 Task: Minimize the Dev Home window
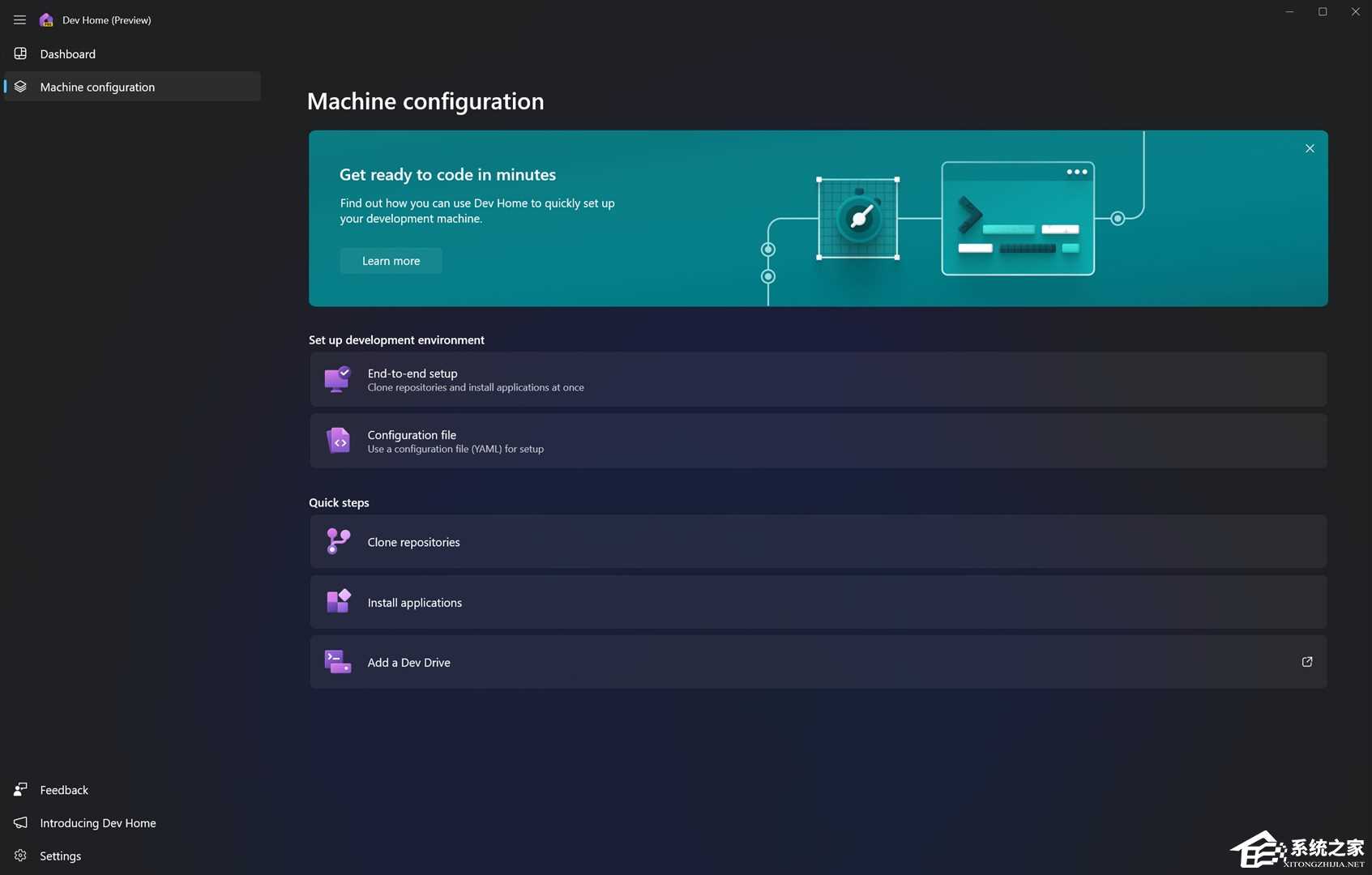tap(1289, 11)
